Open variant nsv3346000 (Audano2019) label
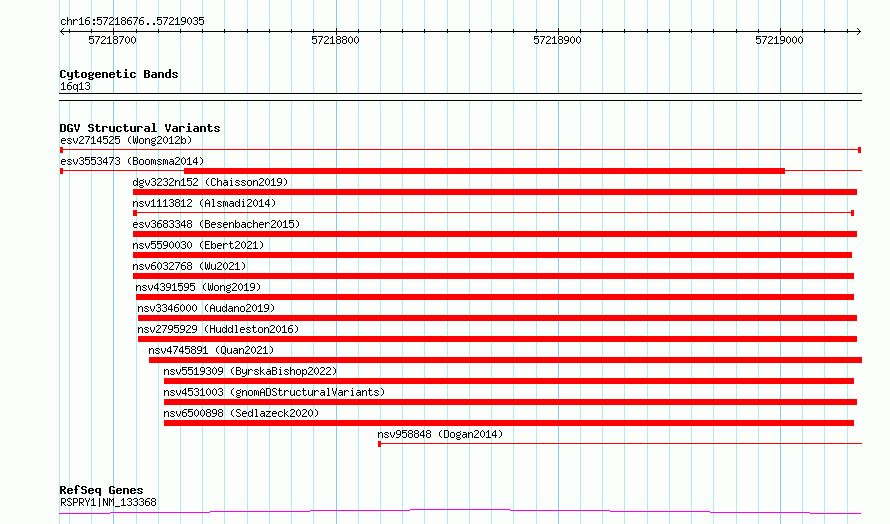 pyautogui.click(x=206, y=308)
